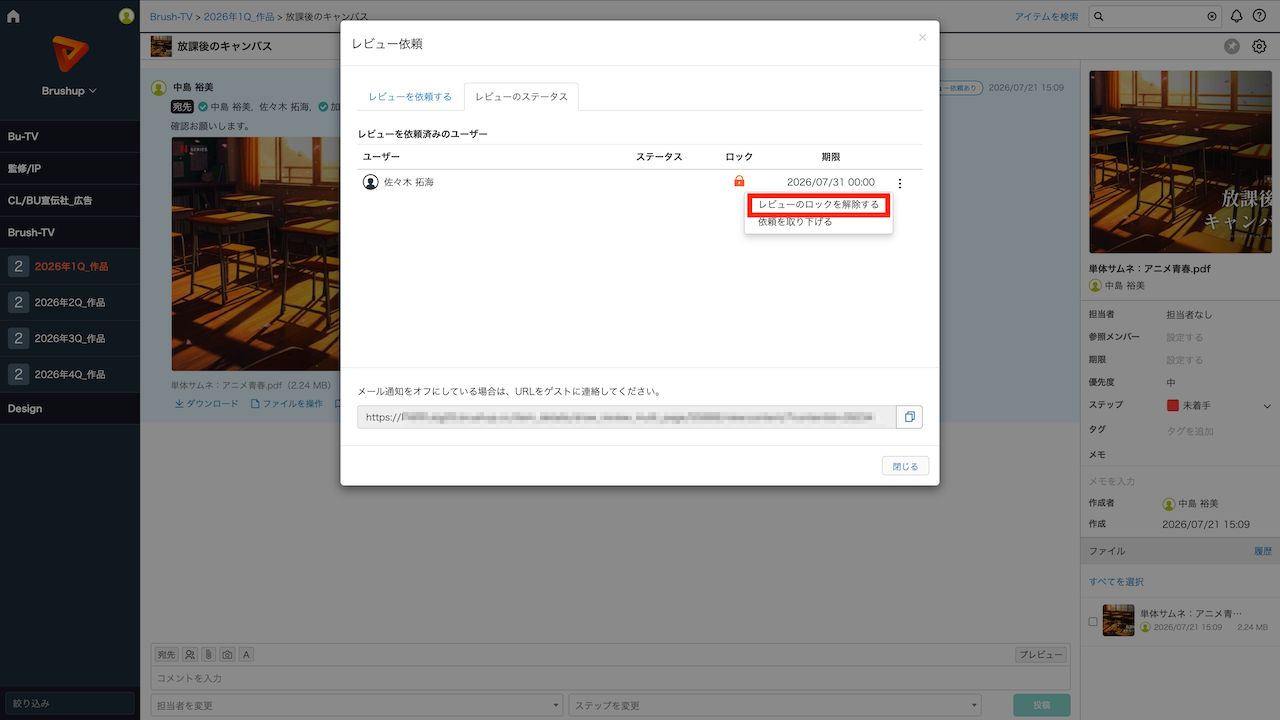Open the notifications bell

tap(1237, 16)
